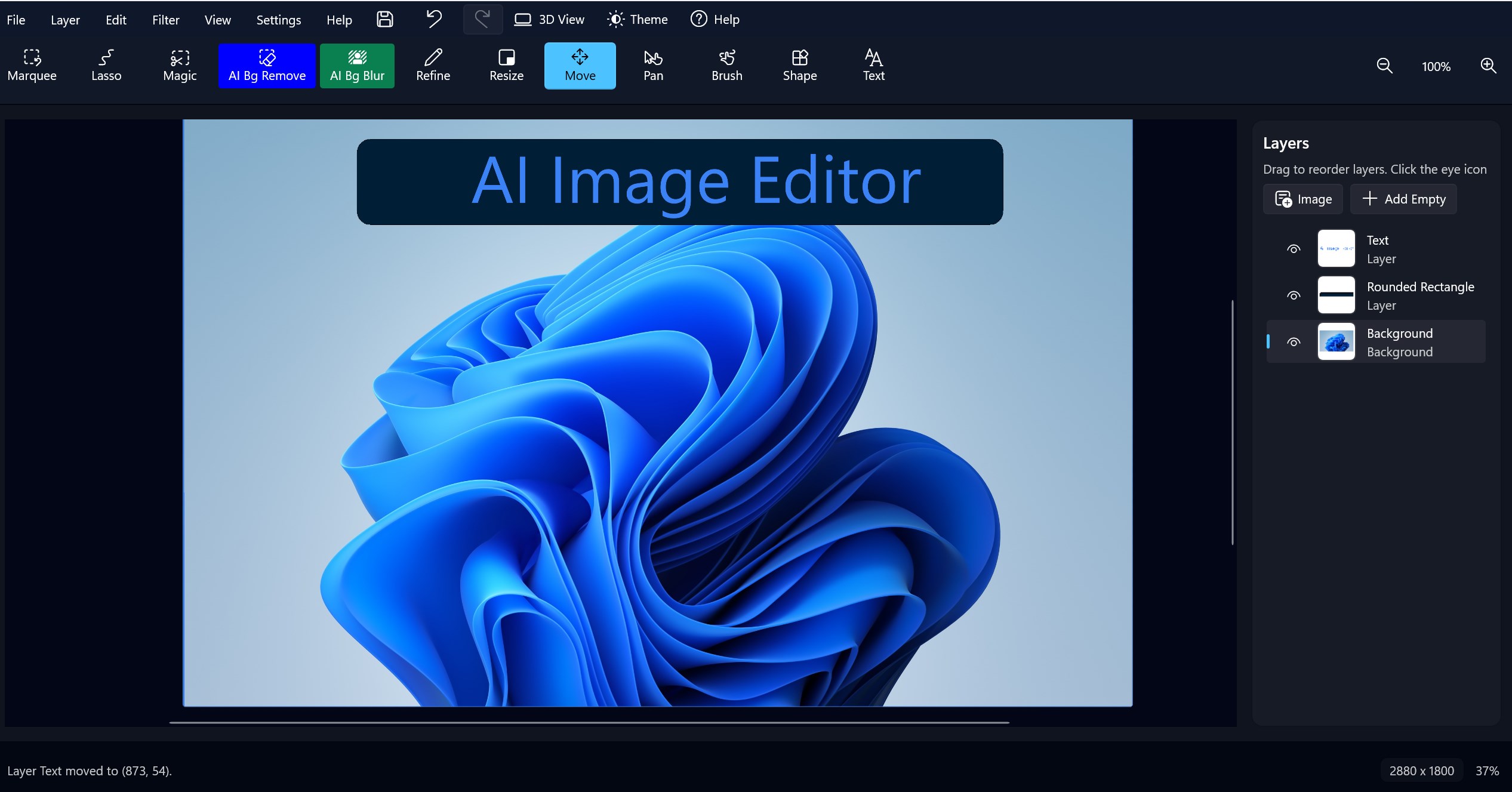The width and height of the screenshot is (1512, 792).
Task: Open the Help menu in menu bar
Action: click(x=339, y=20)
